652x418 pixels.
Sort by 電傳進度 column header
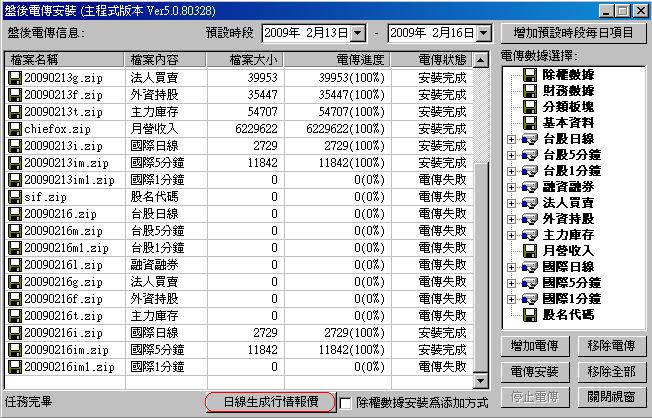click(337, 60)
